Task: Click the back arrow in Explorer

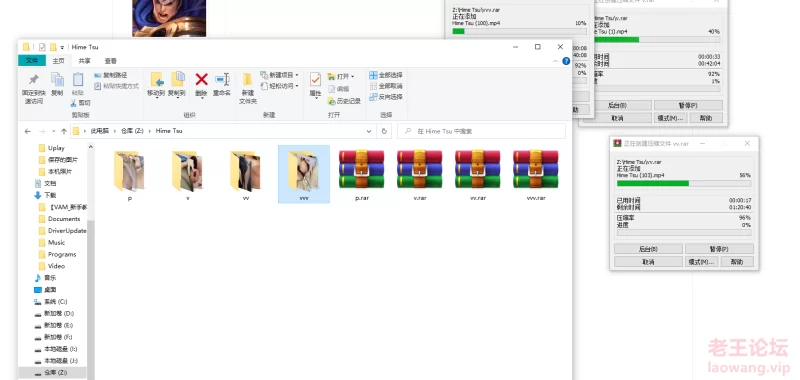Action: point(28,131)
